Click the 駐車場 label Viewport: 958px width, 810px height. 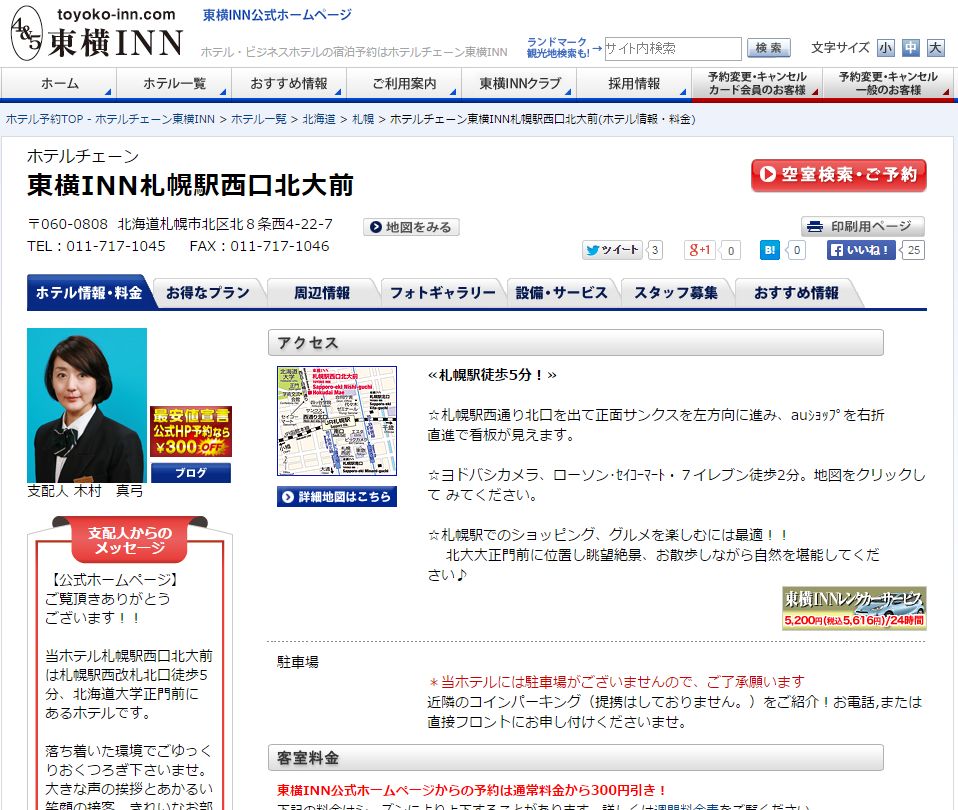(x=298, y=662)
